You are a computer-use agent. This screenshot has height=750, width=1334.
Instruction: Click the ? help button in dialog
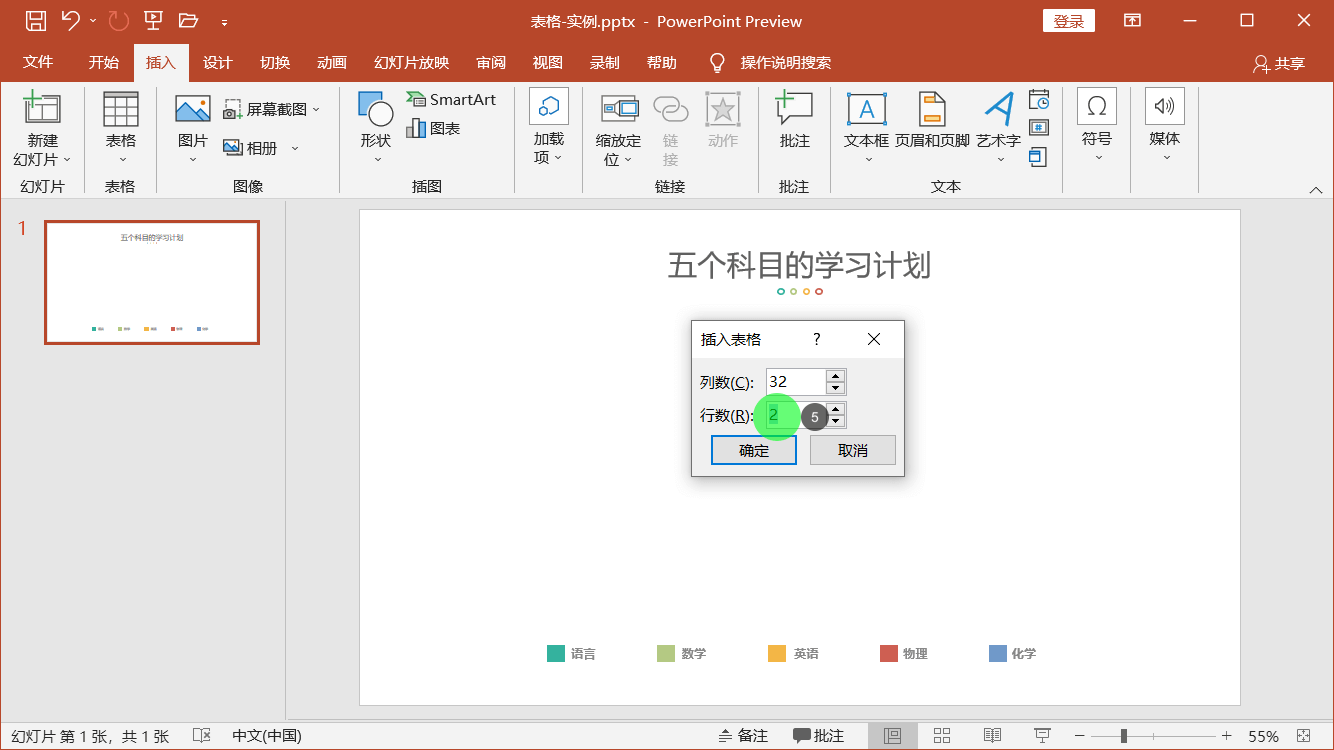tap(816, 339)
